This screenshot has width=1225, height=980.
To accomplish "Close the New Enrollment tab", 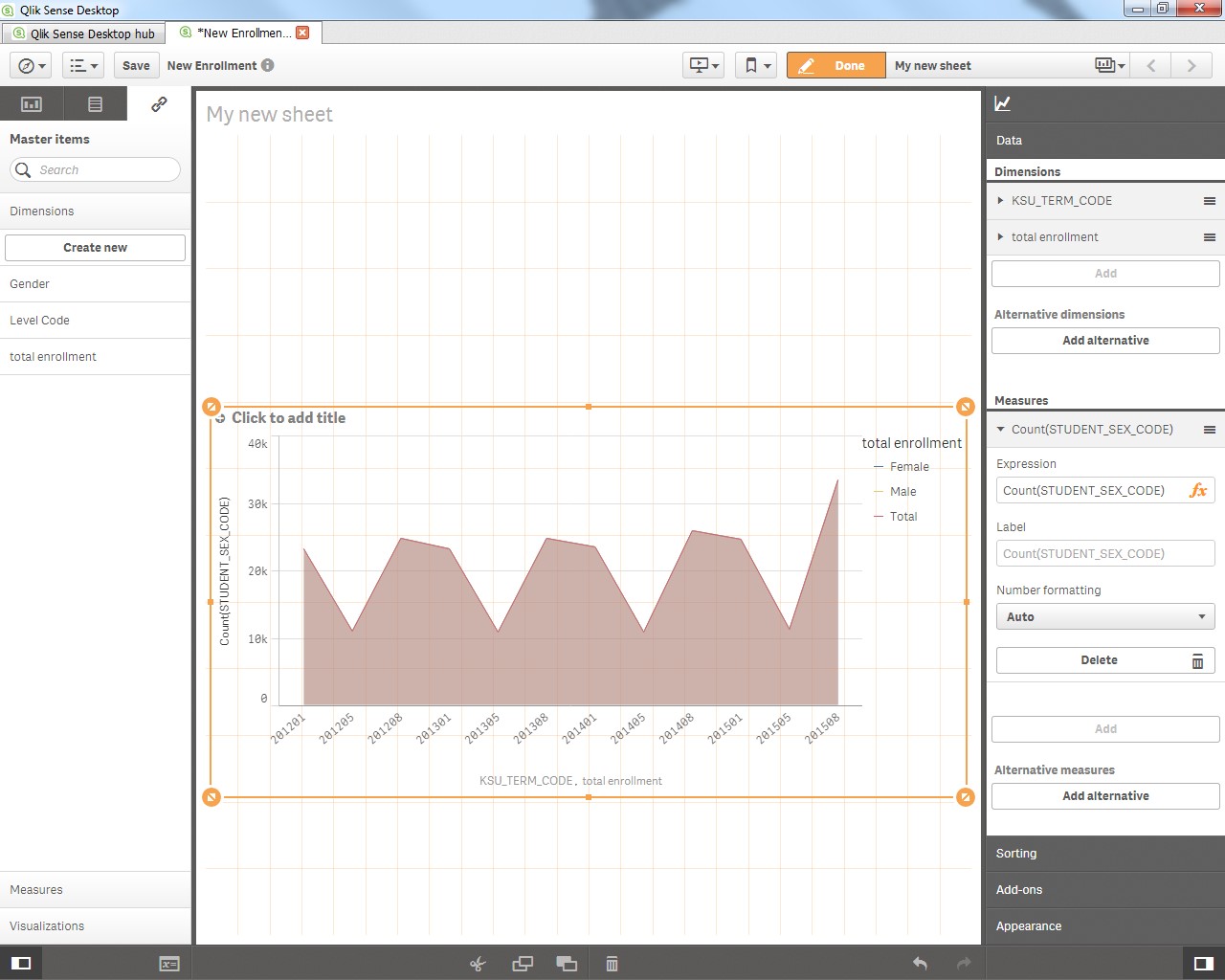I will pos(302,33).
